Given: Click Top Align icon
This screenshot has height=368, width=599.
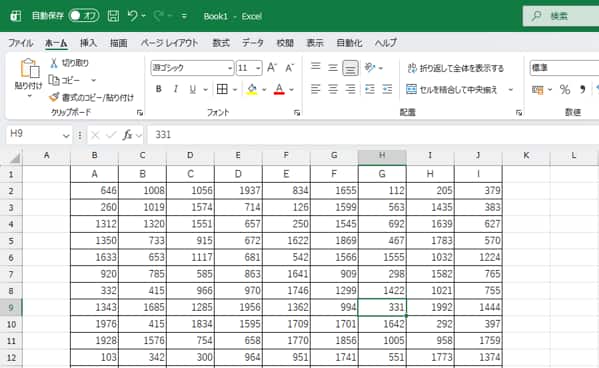Looking at the screenshot, I should [x=316, y=67].
